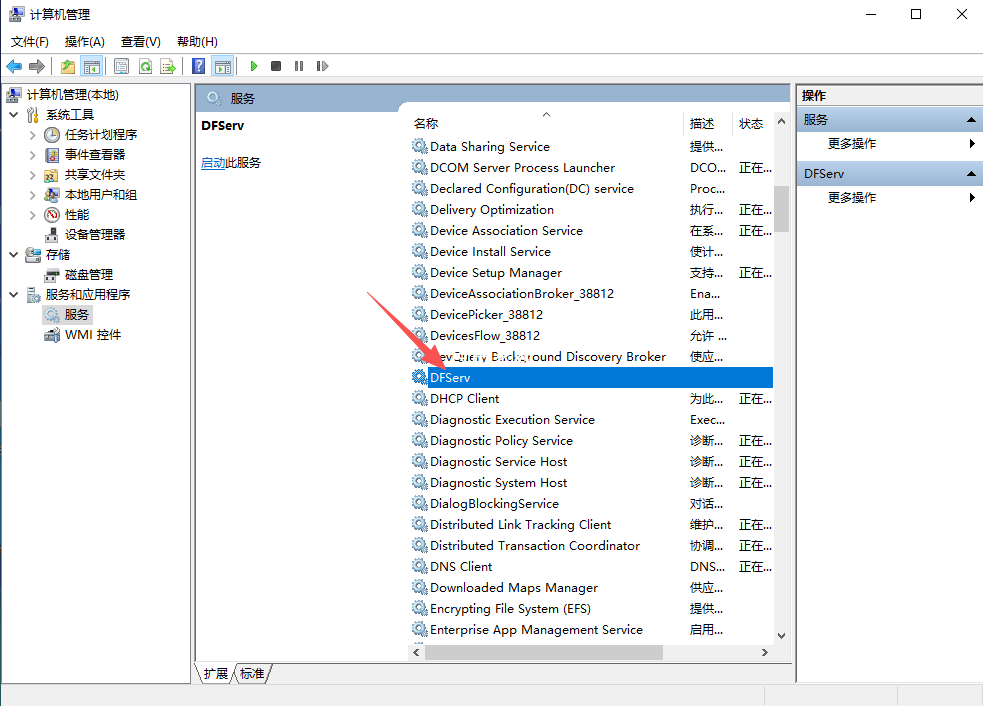The height and width of the screenshot is (706, 983).
Task: Open the 操作(A) menu
Action: tap(84, 41)
